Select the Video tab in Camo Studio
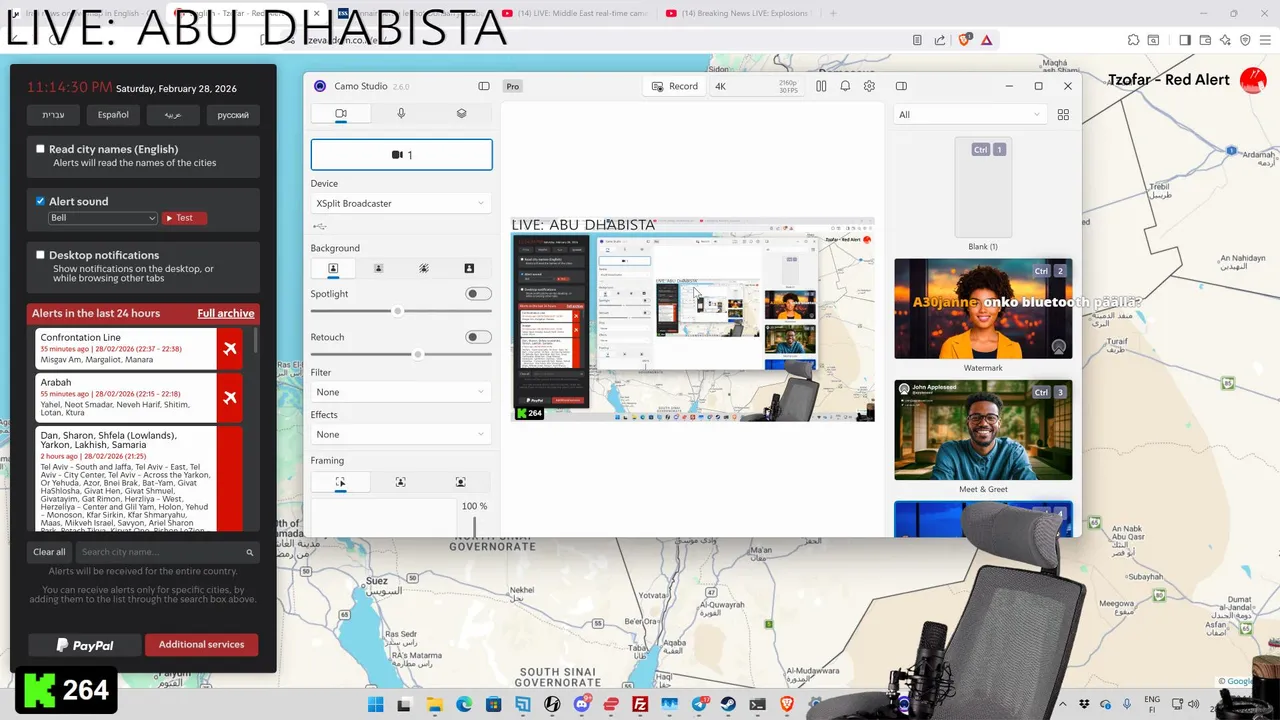This screenshot has width=1280, height=720. (x=341, y=114)
